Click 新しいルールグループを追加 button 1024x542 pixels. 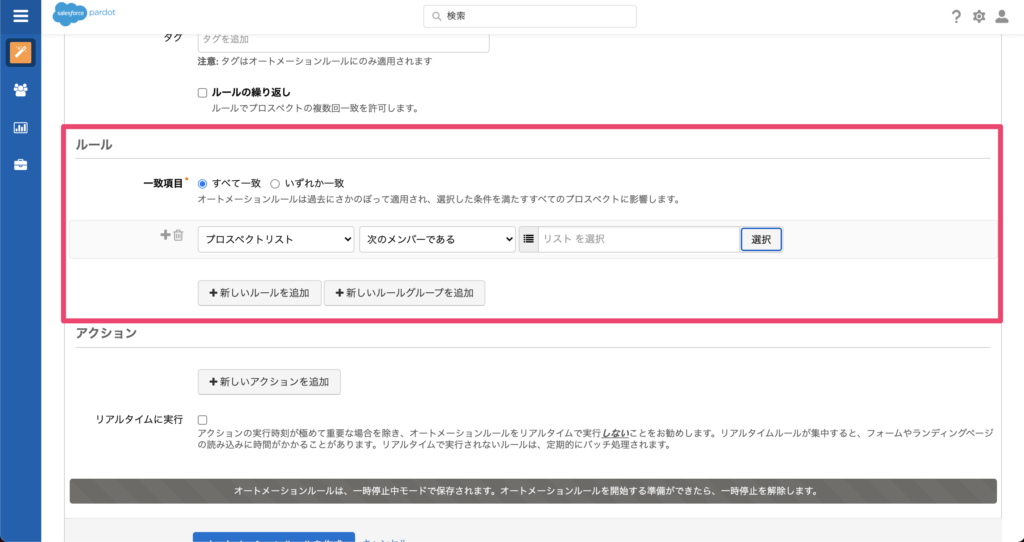[404, 293]
